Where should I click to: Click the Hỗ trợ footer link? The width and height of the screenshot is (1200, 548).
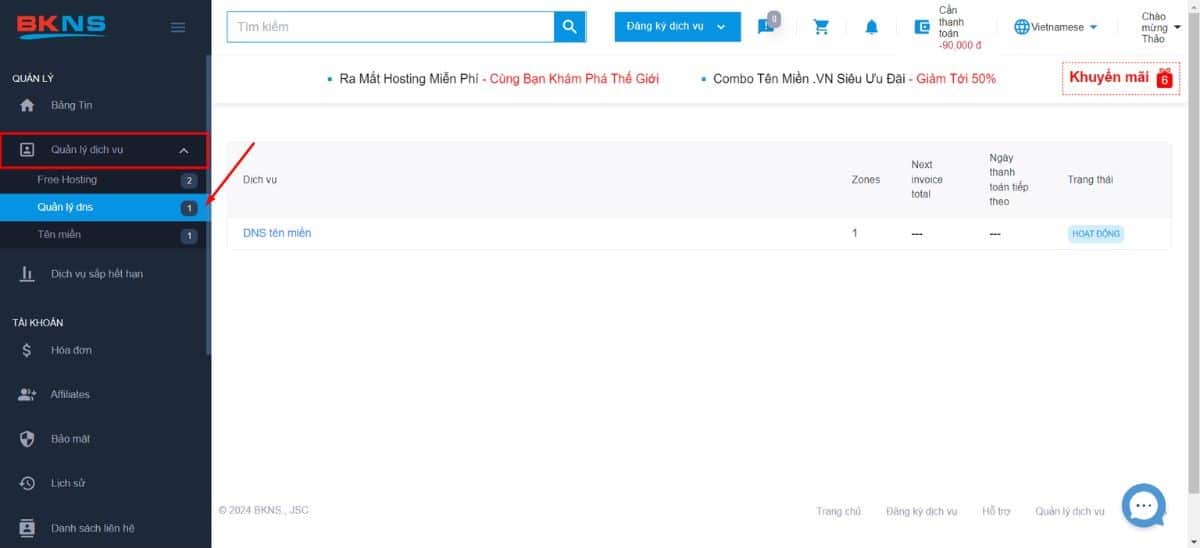[x=995, y=511]
